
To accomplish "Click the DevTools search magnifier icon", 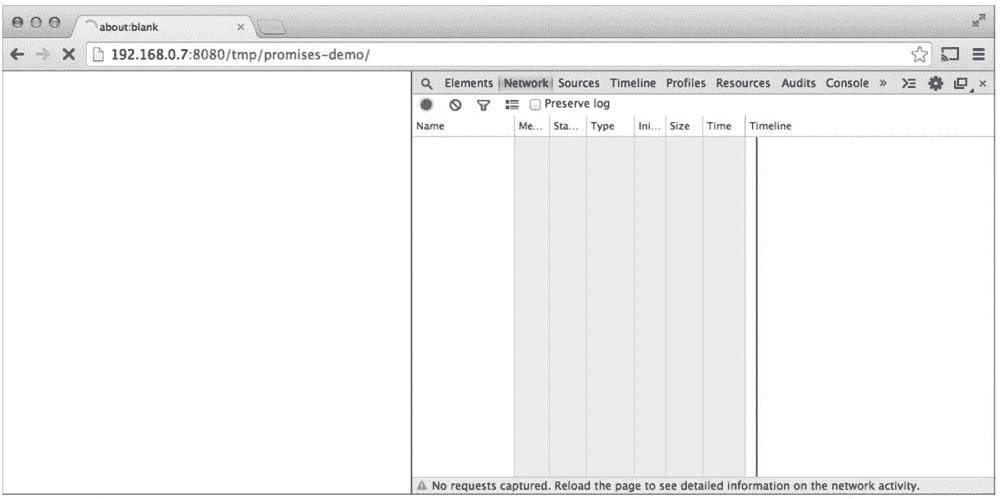I will point(426,84).
